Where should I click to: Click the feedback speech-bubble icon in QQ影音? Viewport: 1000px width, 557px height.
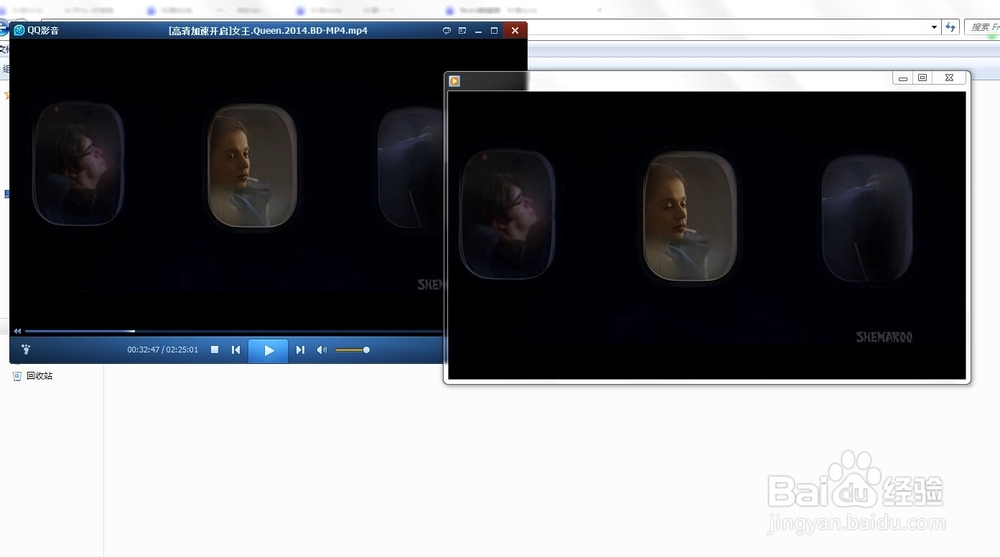(446, 31)
